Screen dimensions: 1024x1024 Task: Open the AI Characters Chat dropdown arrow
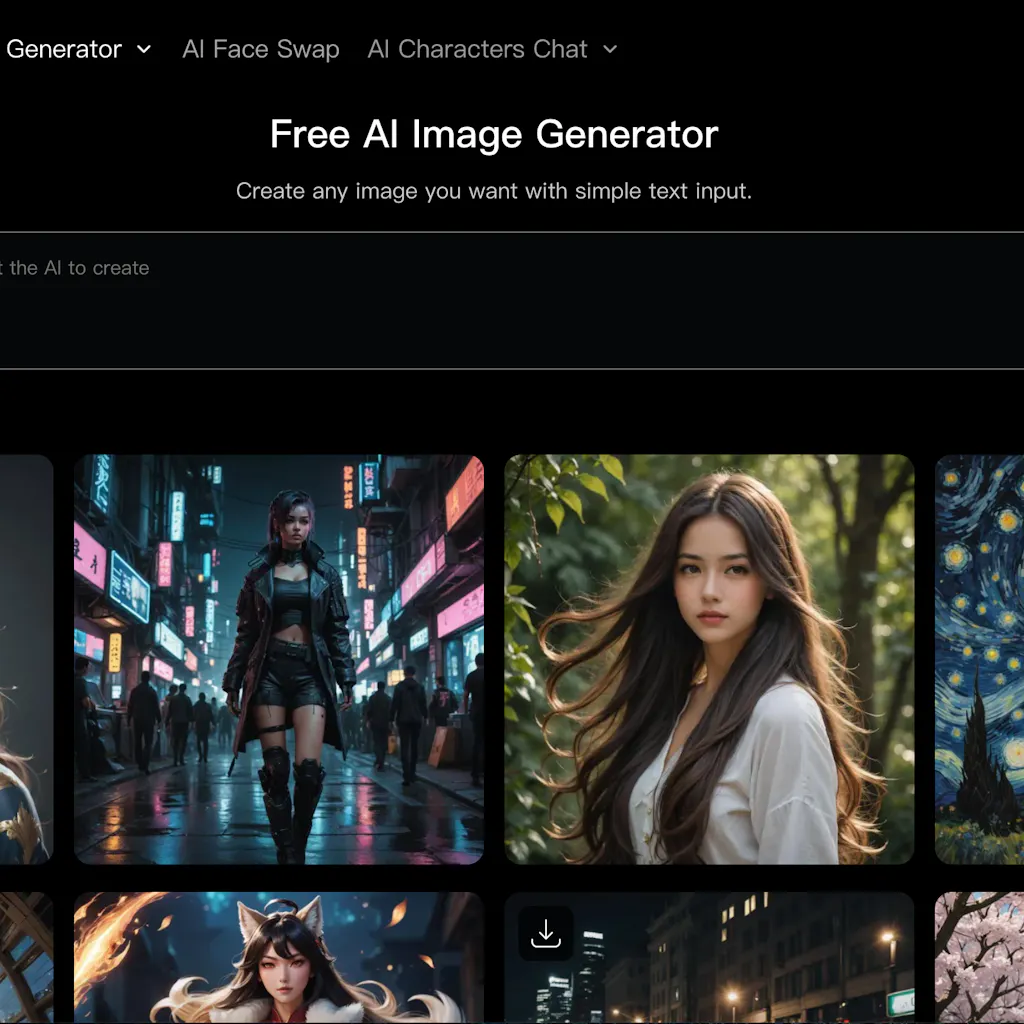coord(610,49)
